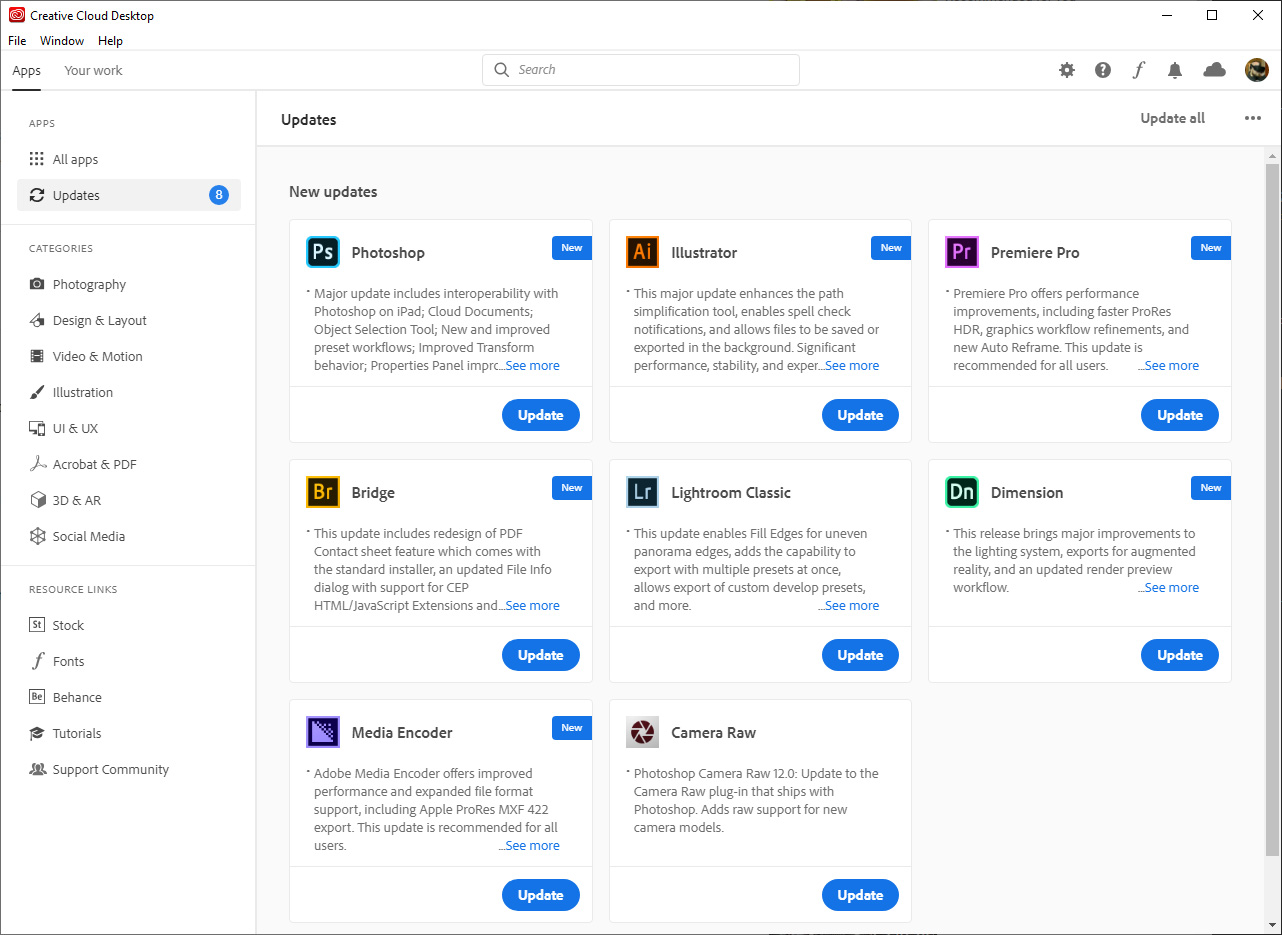Open the settings gear icon

1067,70
